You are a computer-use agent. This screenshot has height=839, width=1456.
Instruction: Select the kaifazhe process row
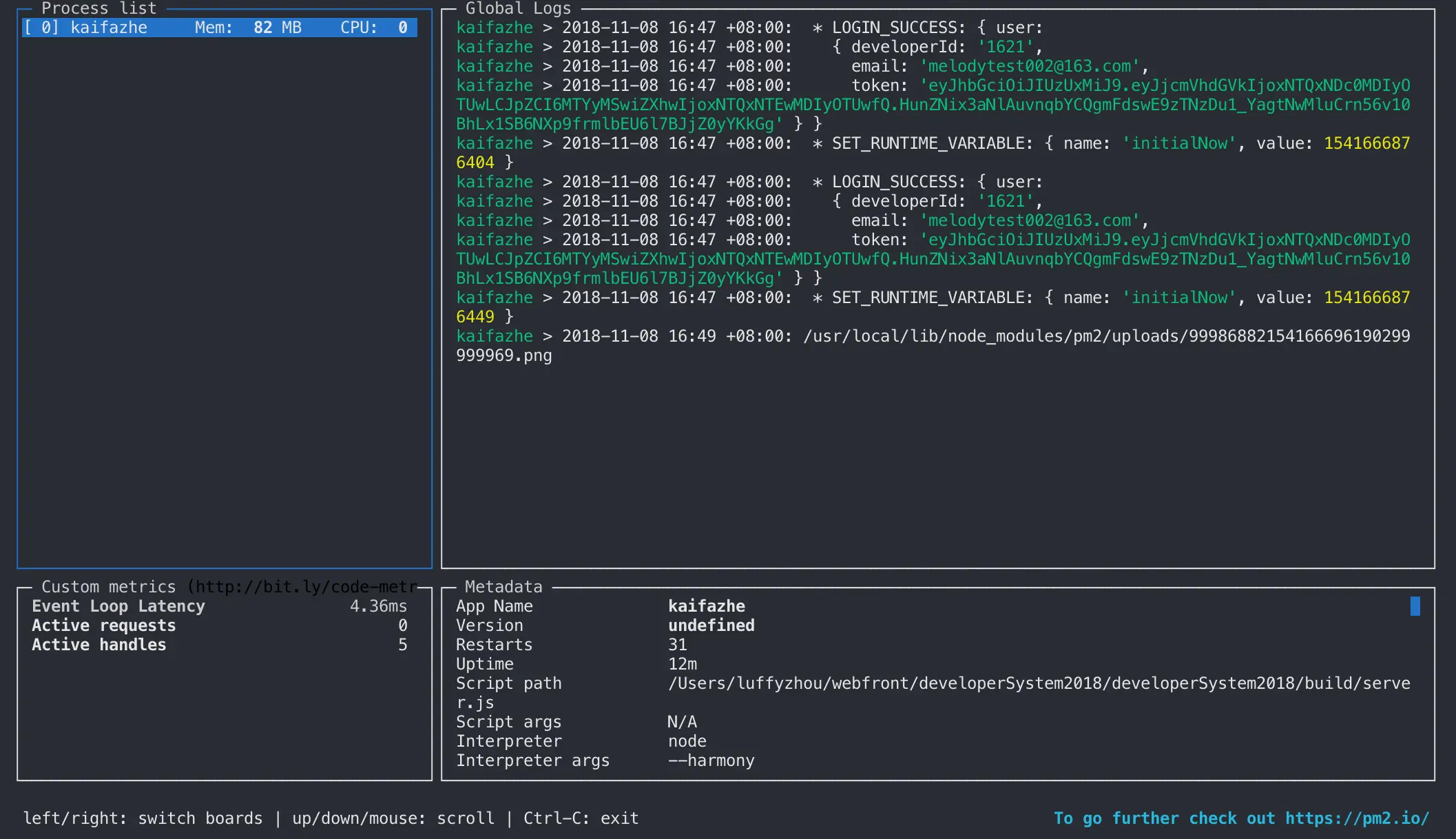tap(219, 28)
